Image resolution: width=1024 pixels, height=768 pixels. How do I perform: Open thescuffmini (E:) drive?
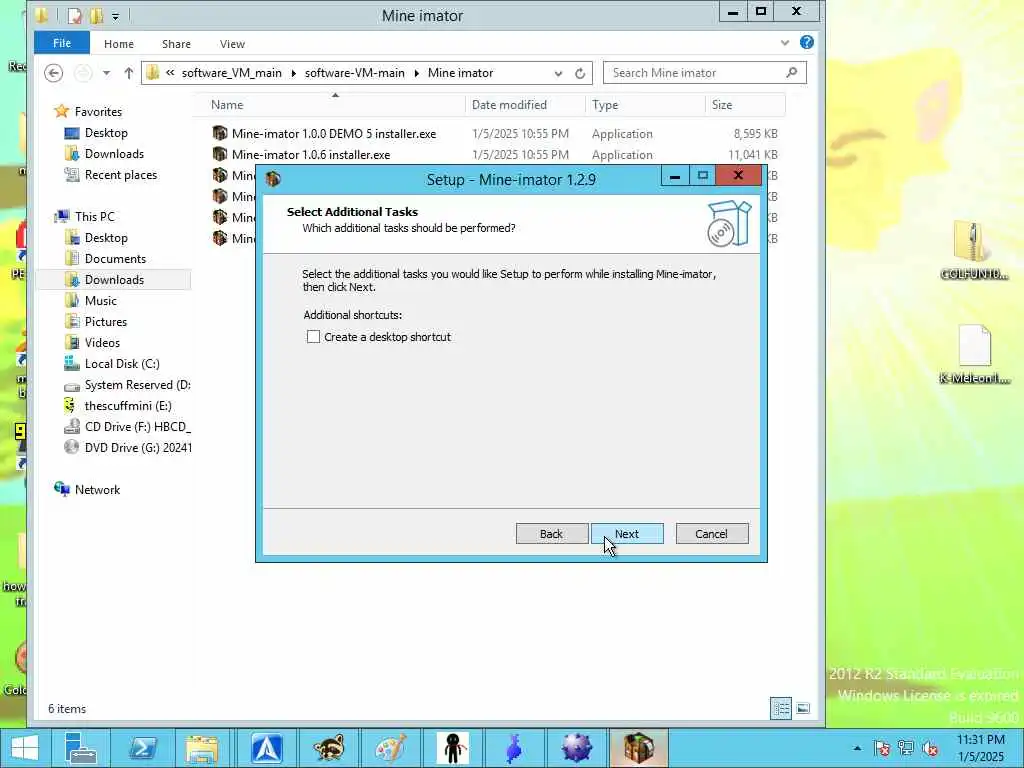128,406
